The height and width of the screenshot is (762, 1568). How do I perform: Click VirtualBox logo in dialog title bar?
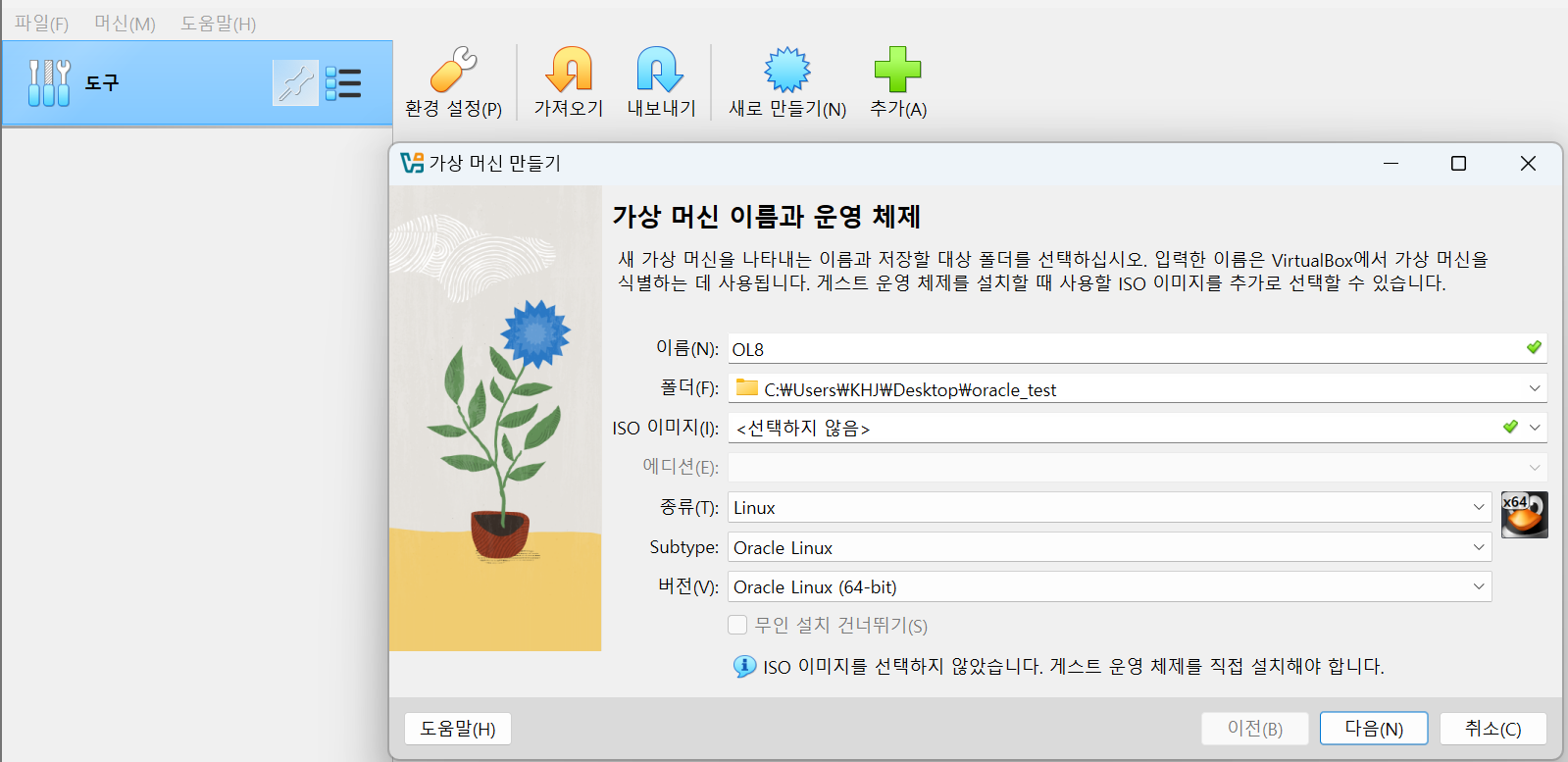click(x=412, y=163)
